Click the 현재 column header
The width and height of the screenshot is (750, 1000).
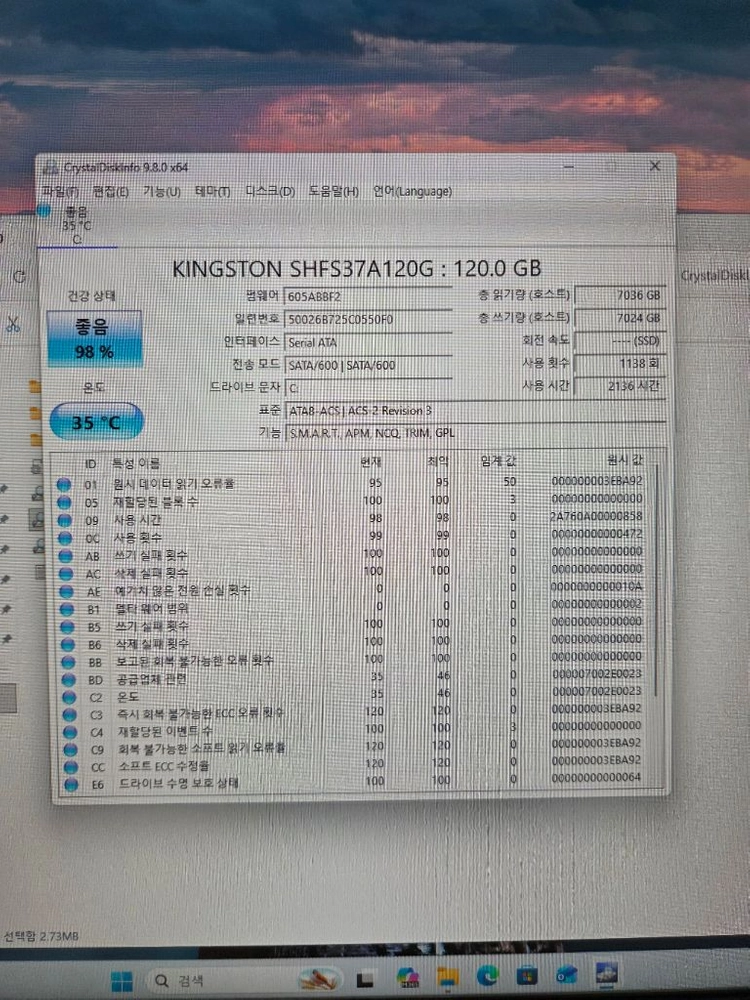[370, 461]
